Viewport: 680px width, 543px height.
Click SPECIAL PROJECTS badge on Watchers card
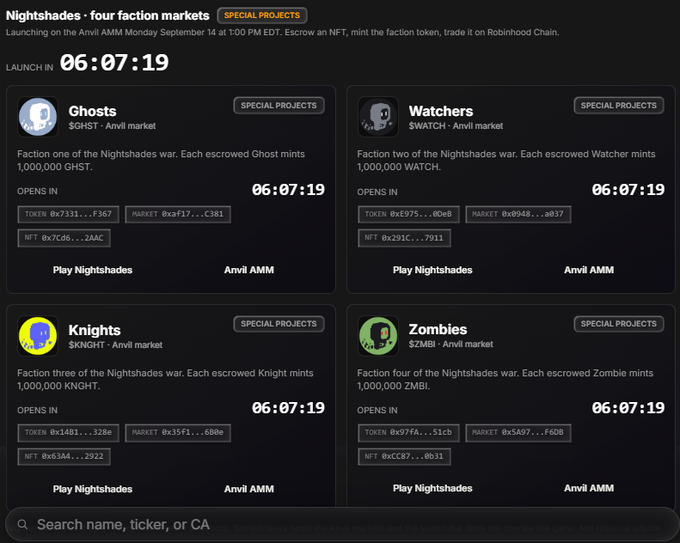pyautogui.click(x=619, y=105)
